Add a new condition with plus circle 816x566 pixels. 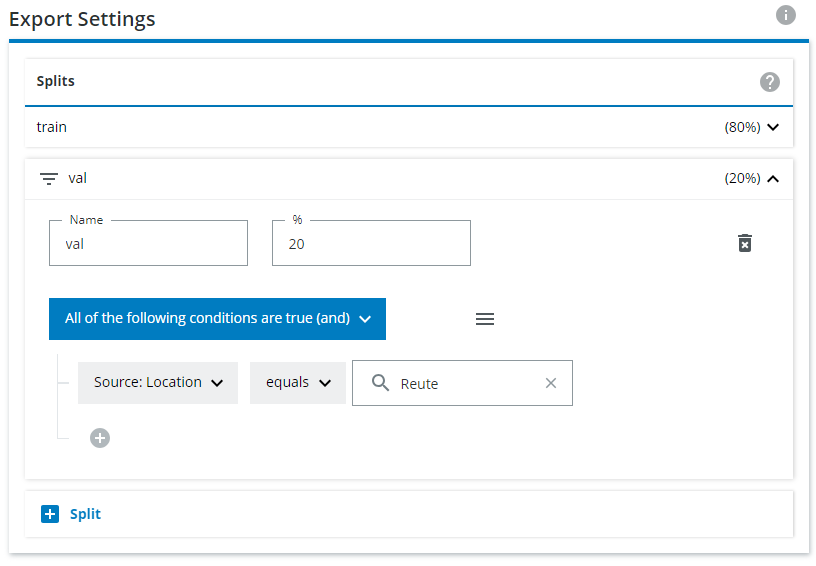click(x=100, y=438)
